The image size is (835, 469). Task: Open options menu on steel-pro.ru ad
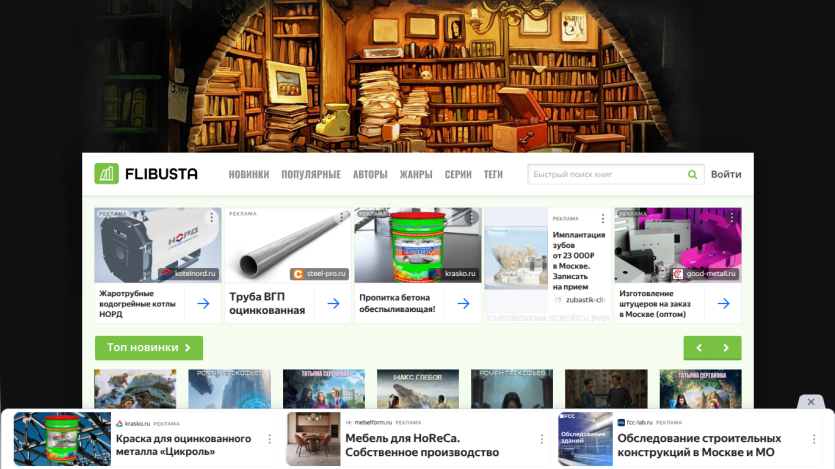341,217
